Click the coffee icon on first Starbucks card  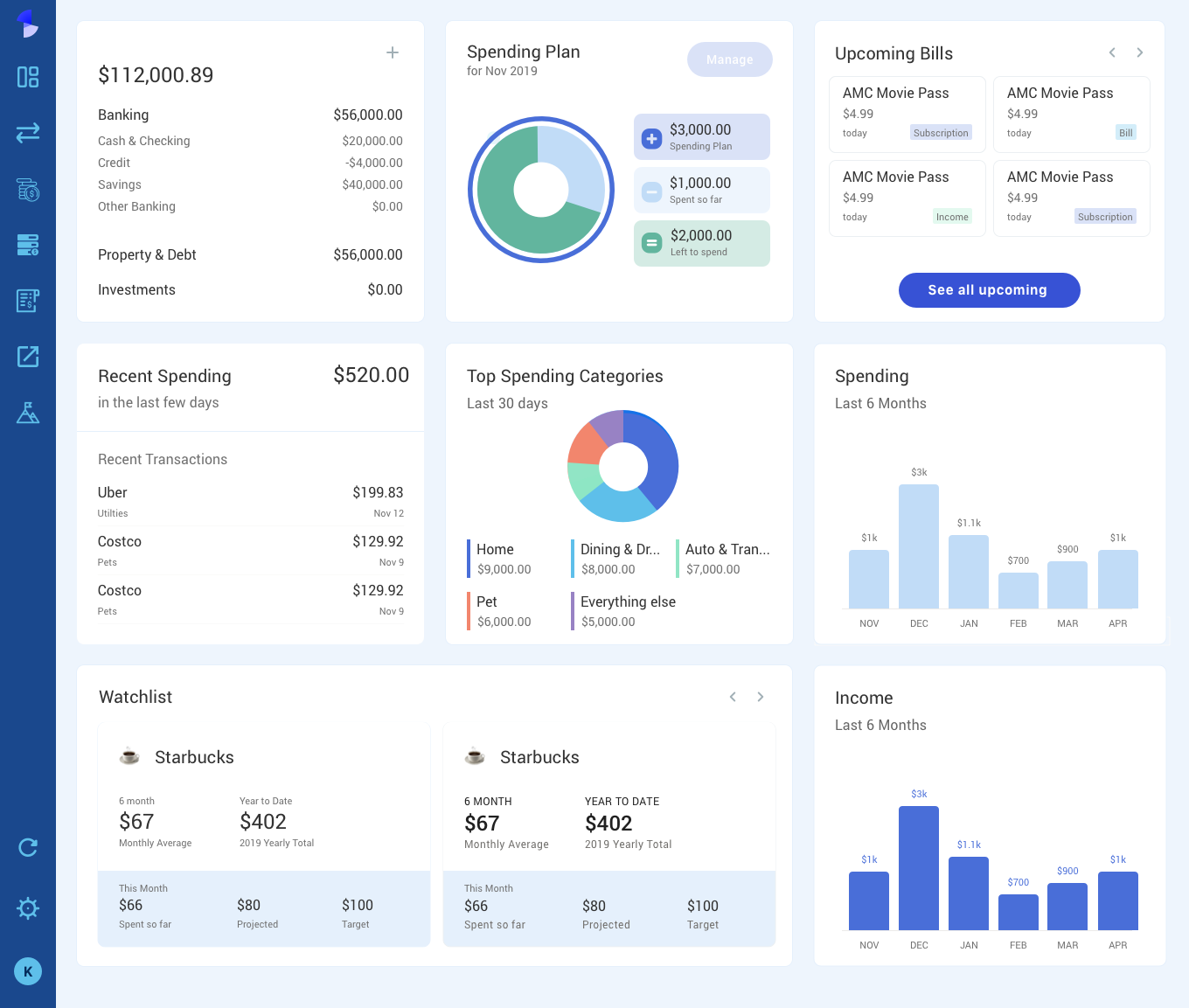coord(129,756)
